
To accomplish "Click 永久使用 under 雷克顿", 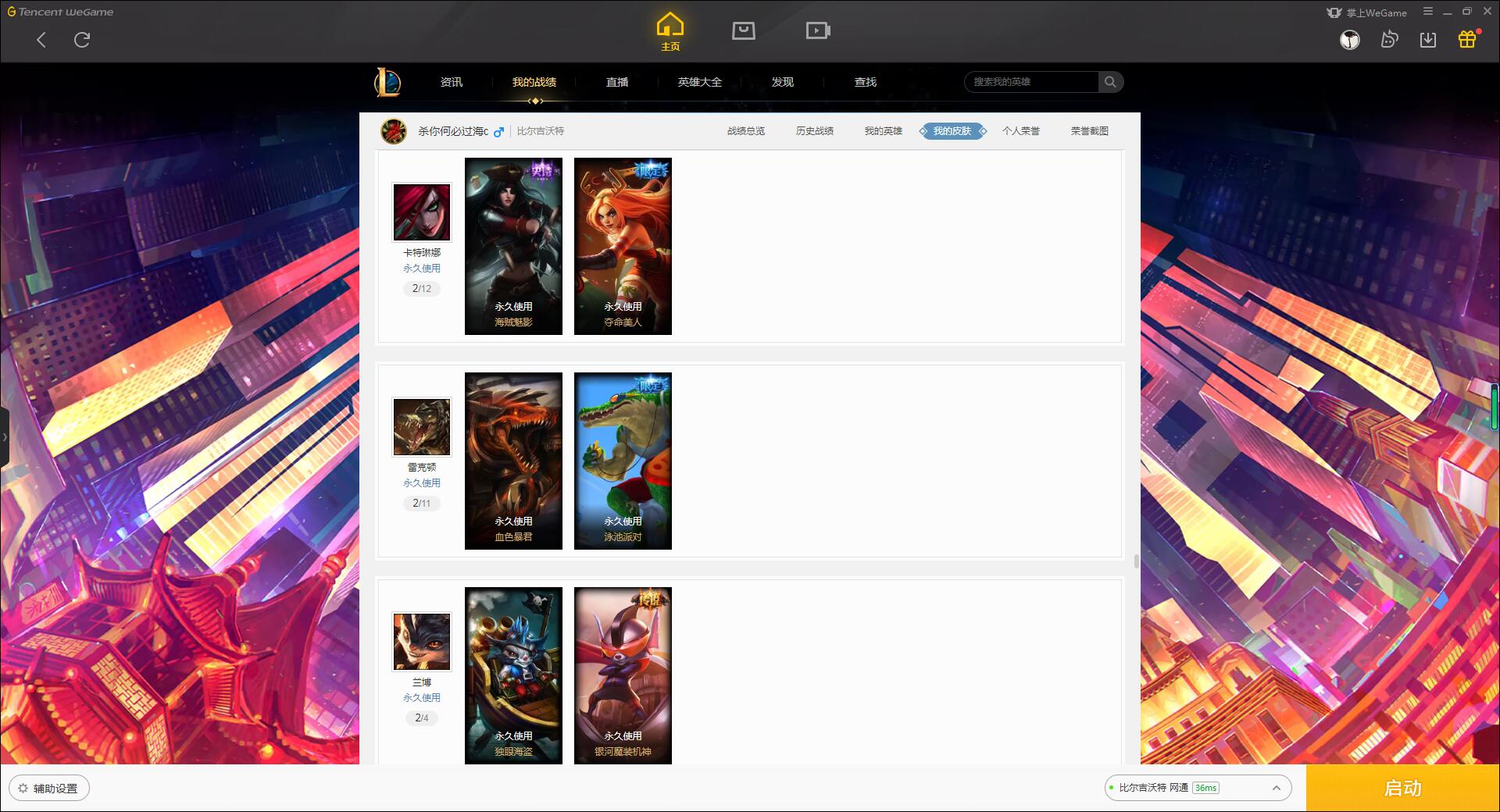I will (422, 483).
